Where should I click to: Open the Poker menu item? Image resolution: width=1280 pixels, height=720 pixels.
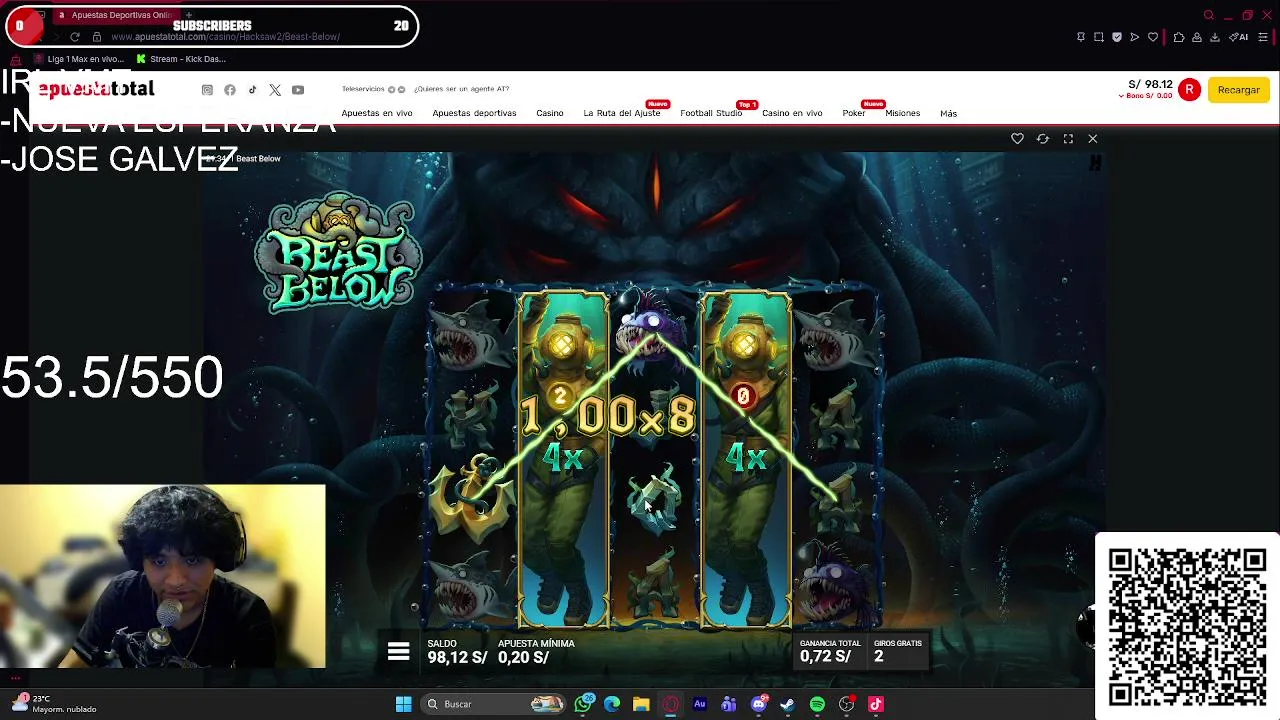854,113
